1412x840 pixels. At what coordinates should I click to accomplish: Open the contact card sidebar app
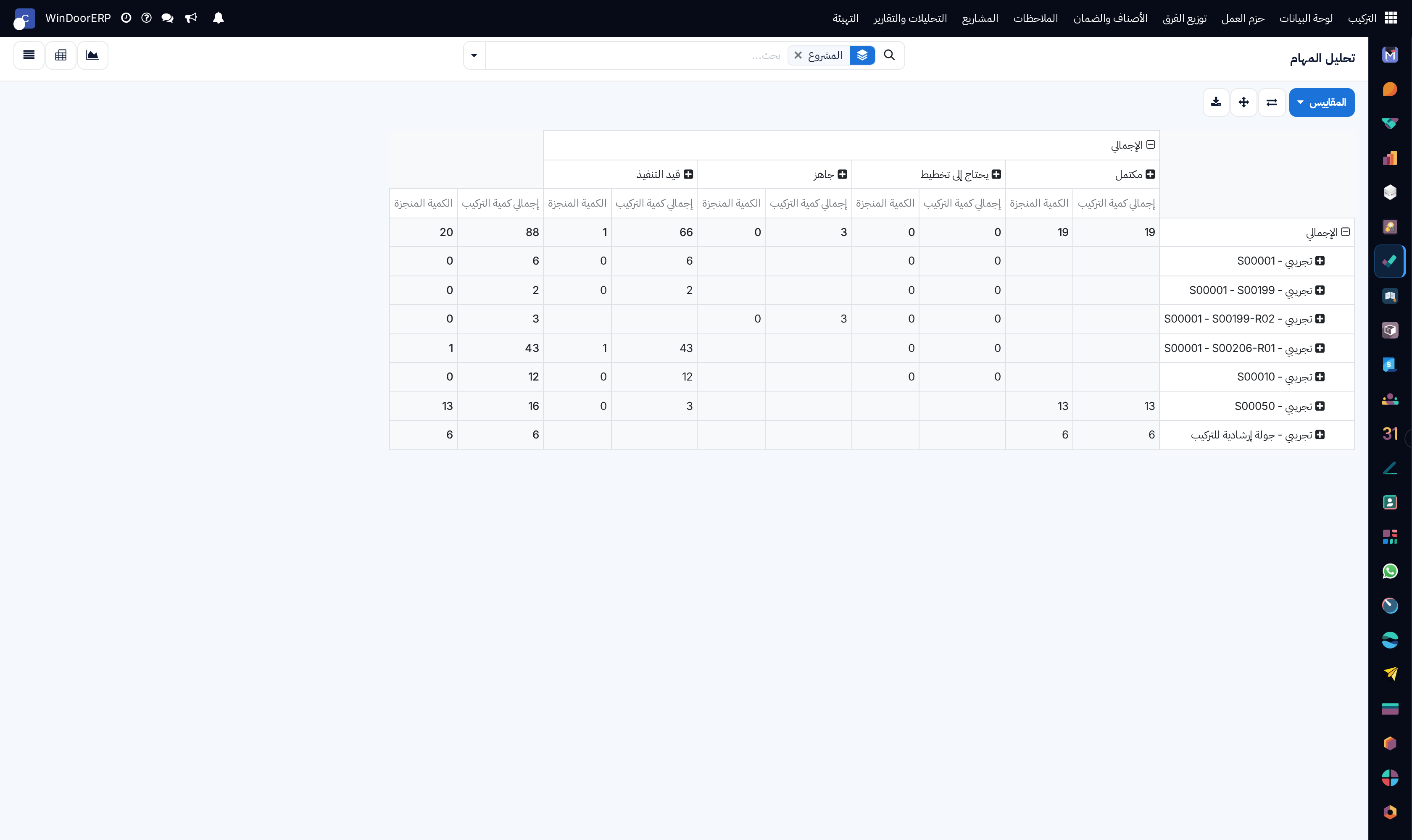pyautogui.click(x=1390, y=503)
